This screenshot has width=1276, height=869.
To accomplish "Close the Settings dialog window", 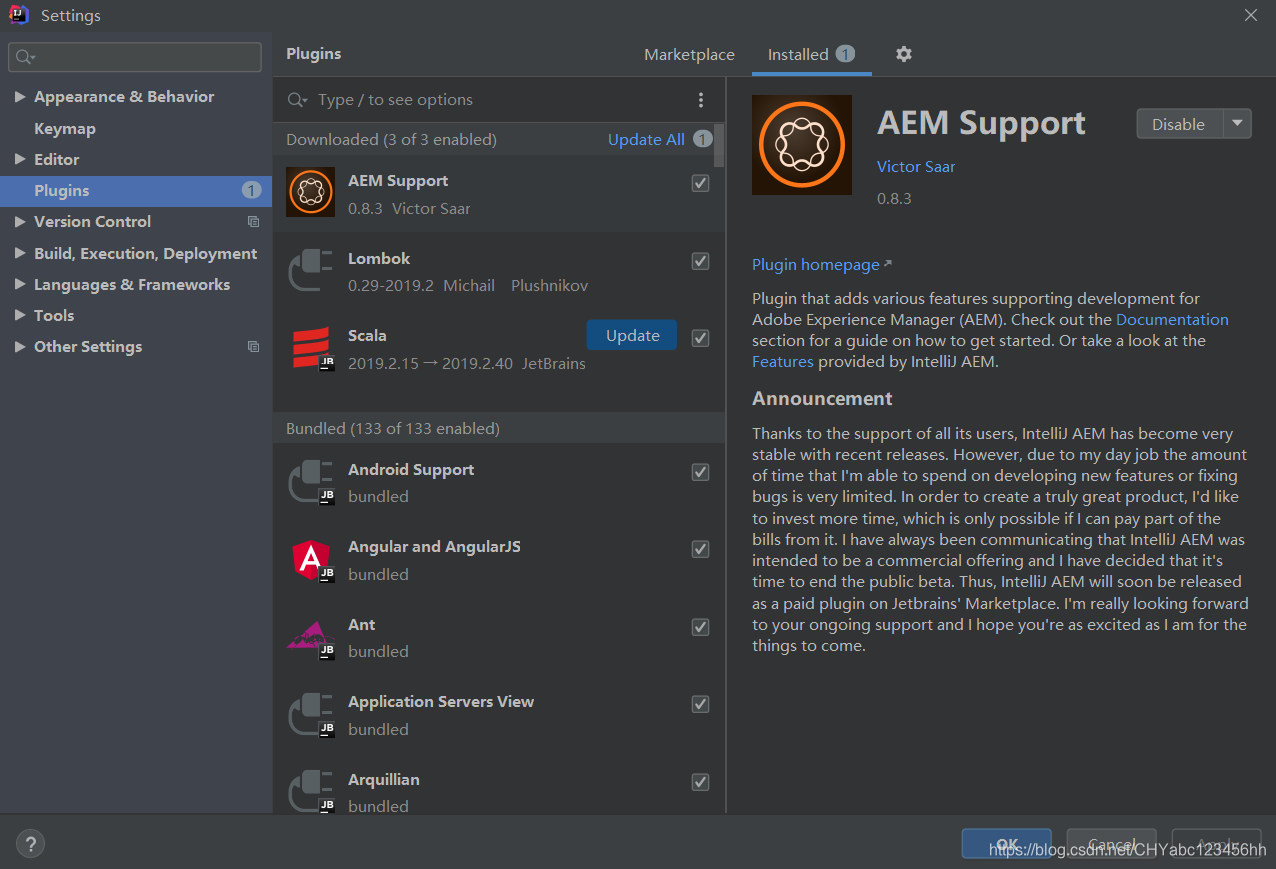I will click(x=1250, y=15).
